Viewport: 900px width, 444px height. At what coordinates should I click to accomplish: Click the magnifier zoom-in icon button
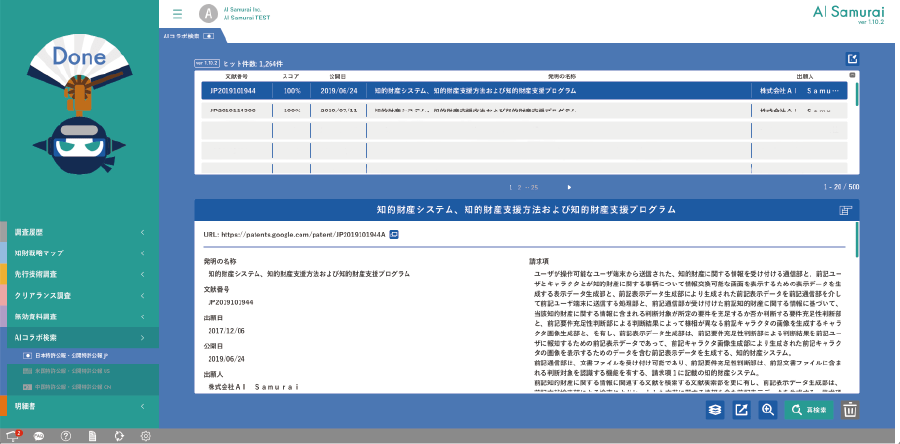768,409
